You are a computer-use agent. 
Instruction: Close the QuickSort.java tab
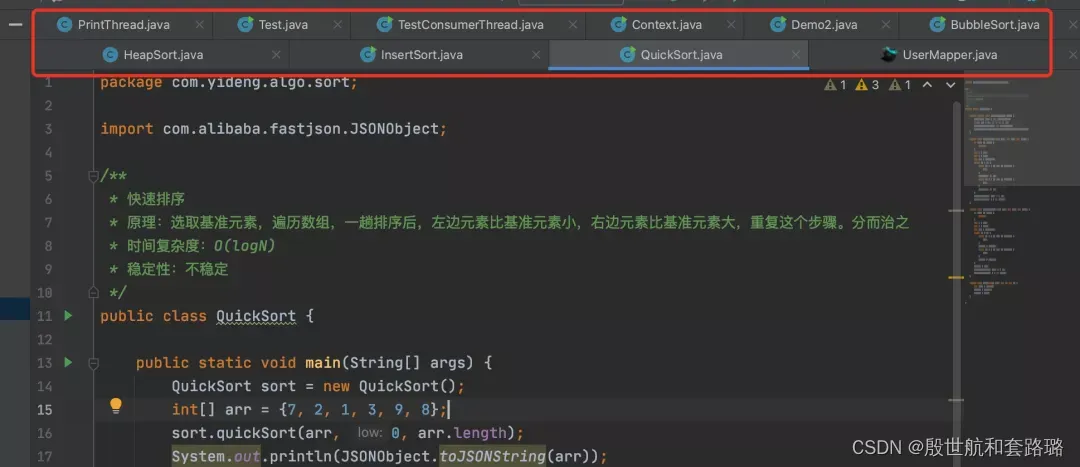(x=796, y=54)
